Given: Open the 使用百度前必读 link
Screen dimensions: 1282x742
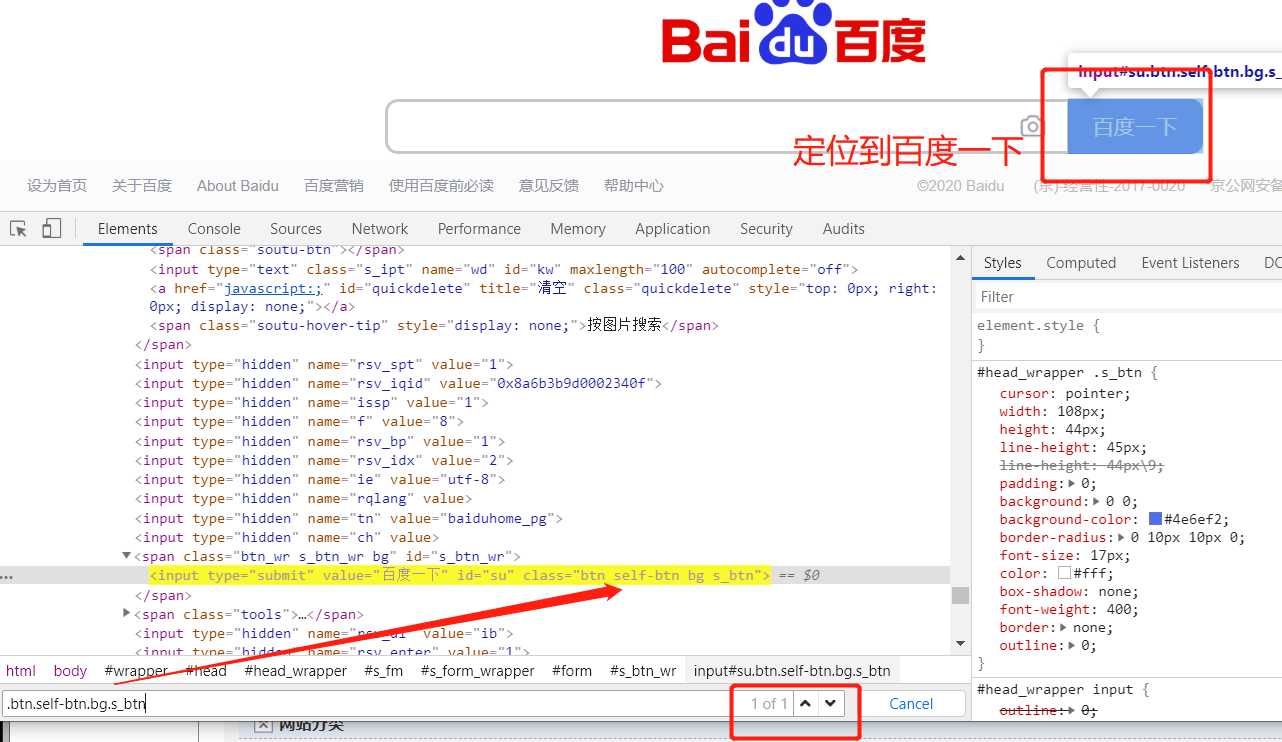Looking at the screenshot, I should 441,186.
